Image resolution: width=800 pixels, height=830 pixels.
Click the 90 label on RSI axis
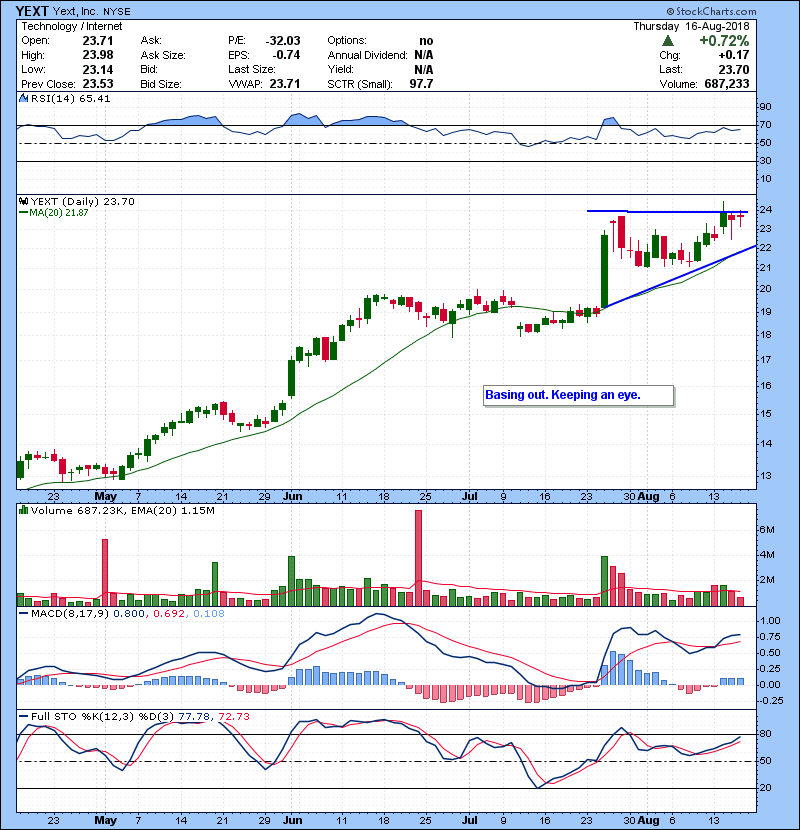(766, 107)
